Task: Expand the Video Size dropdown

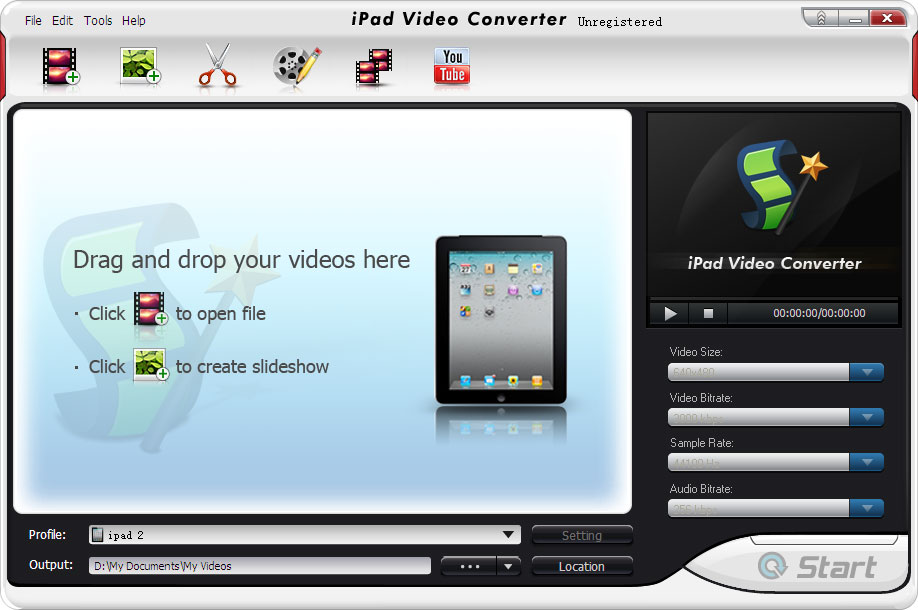Action: pos(867,372)
